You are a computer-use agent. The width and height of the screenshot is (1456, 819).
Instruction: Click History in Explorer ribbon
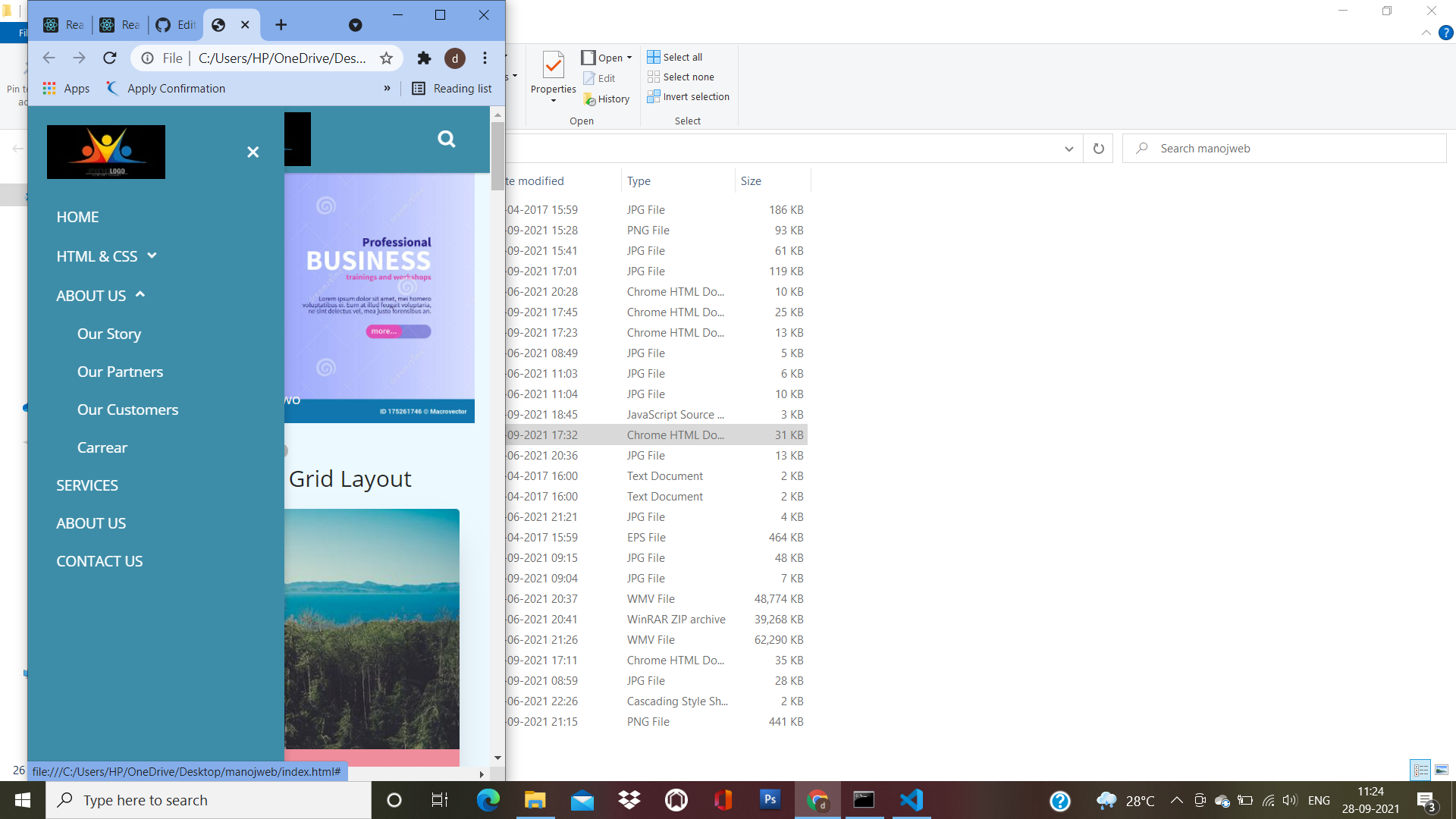tap(607, 99)
